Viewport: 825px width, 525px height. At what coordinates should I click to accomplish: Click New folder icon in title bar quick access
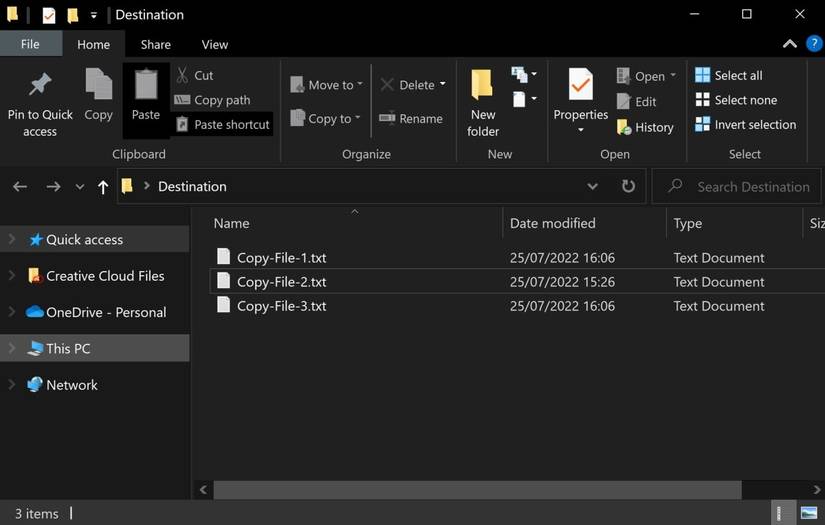(x=73, y=15)
